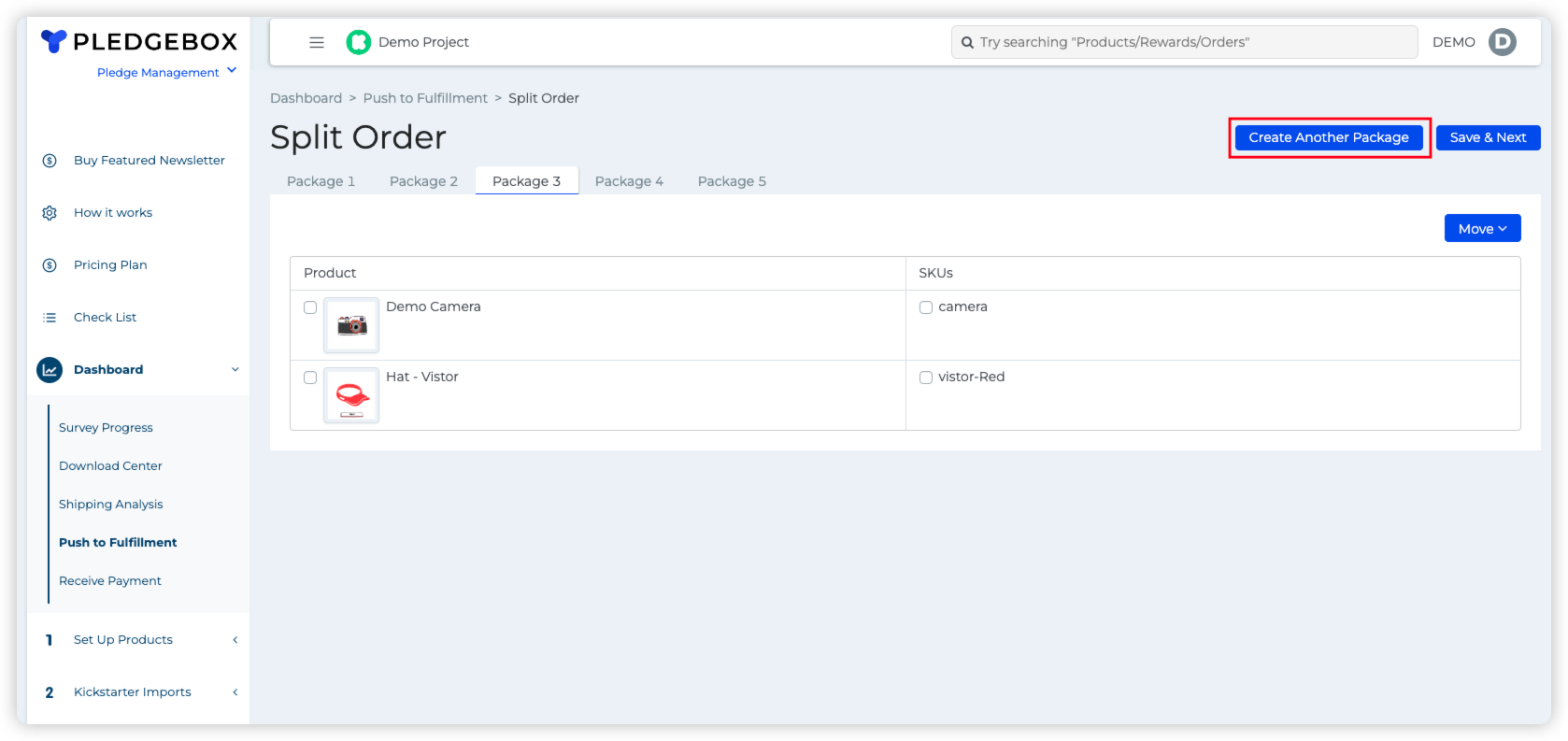Open Set Up Products menu item
Viewport: 1568px width, 741px height.
coord(123,640)
